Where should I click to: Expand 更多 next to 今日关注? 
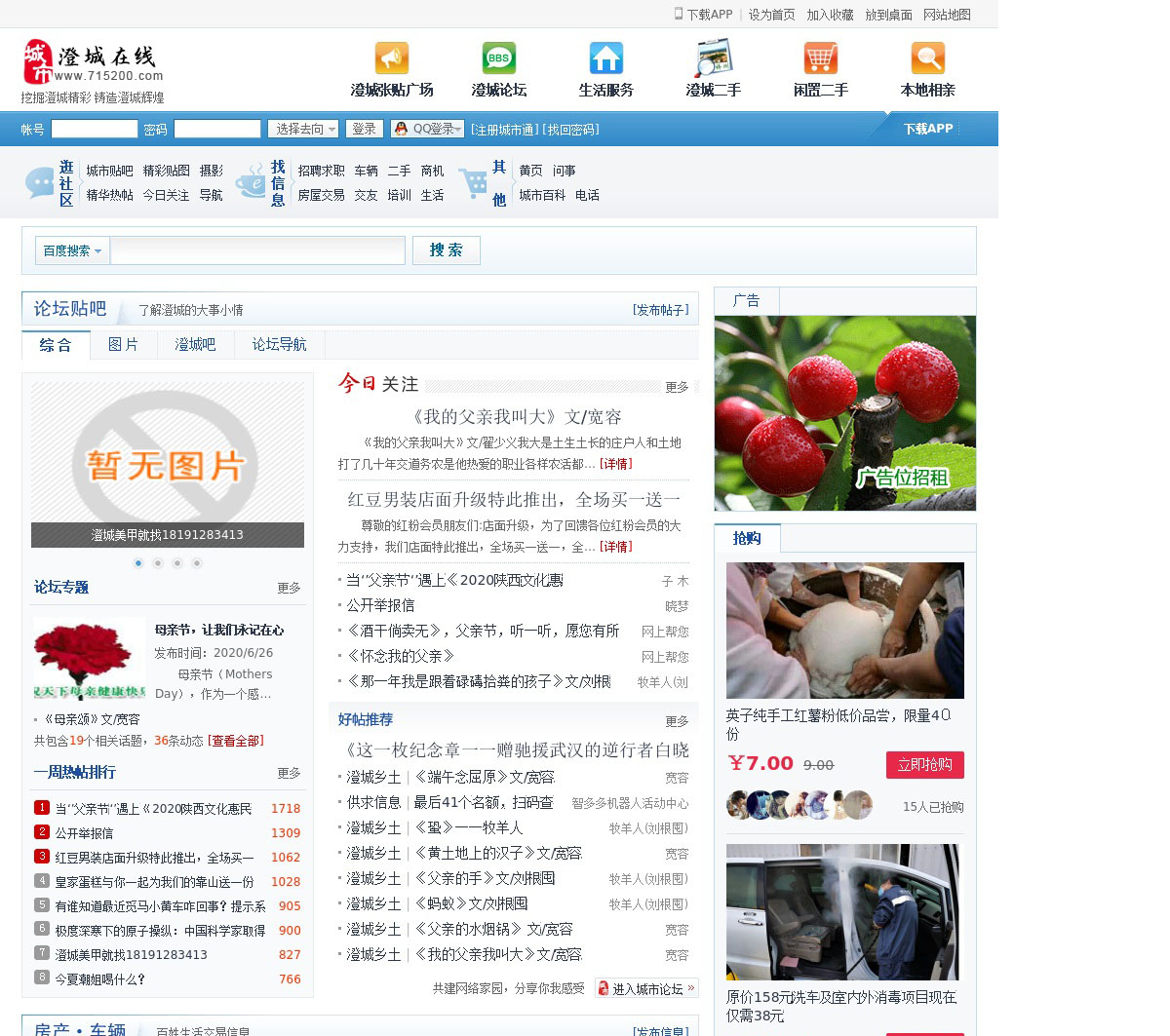tap(677, 387)
